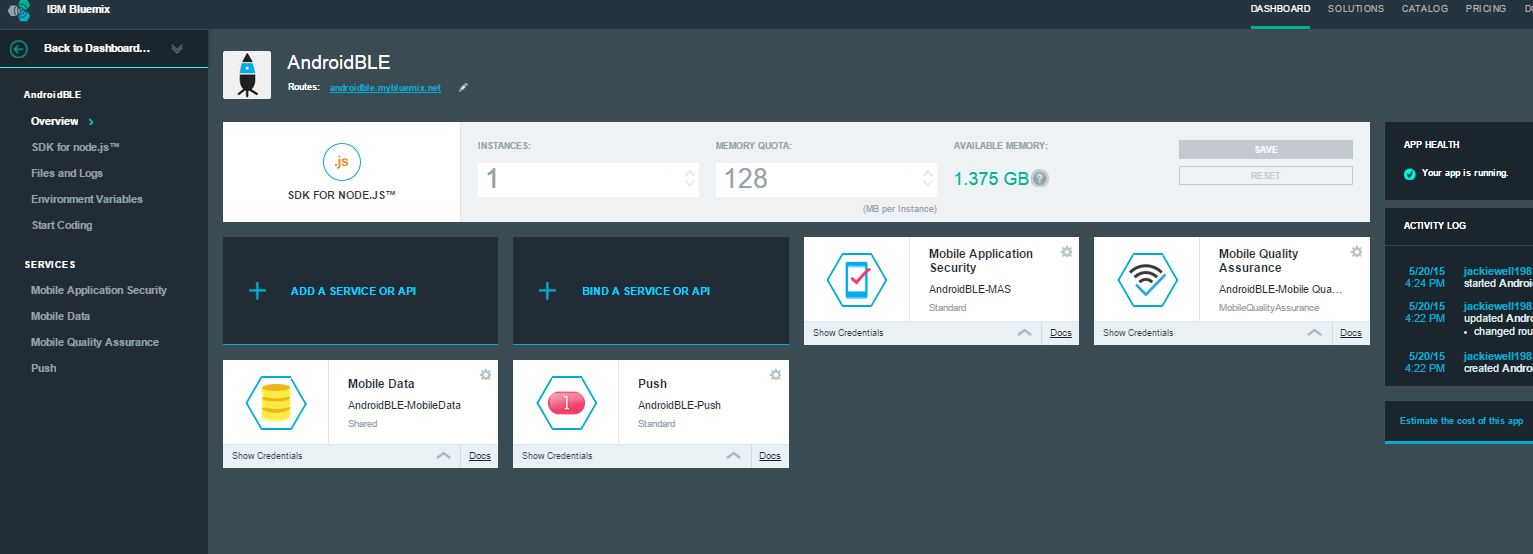Click the 5/20/15 4:24 PM log entry

point(1425,276)
